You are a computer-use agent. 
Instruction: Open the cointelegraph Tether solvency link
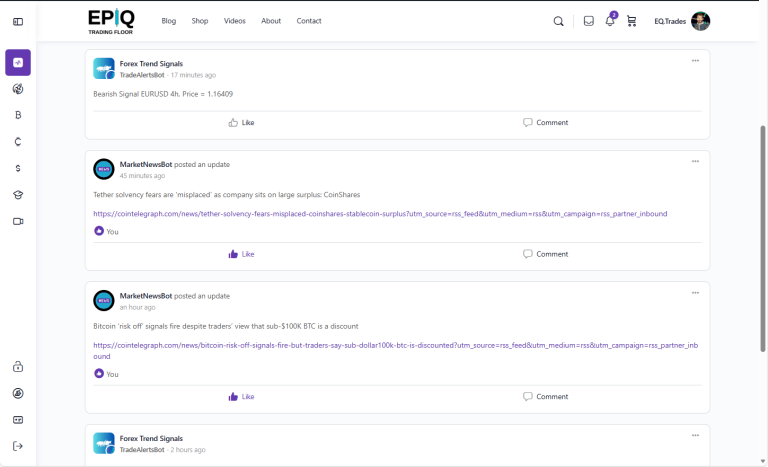(x=380, y=213)
